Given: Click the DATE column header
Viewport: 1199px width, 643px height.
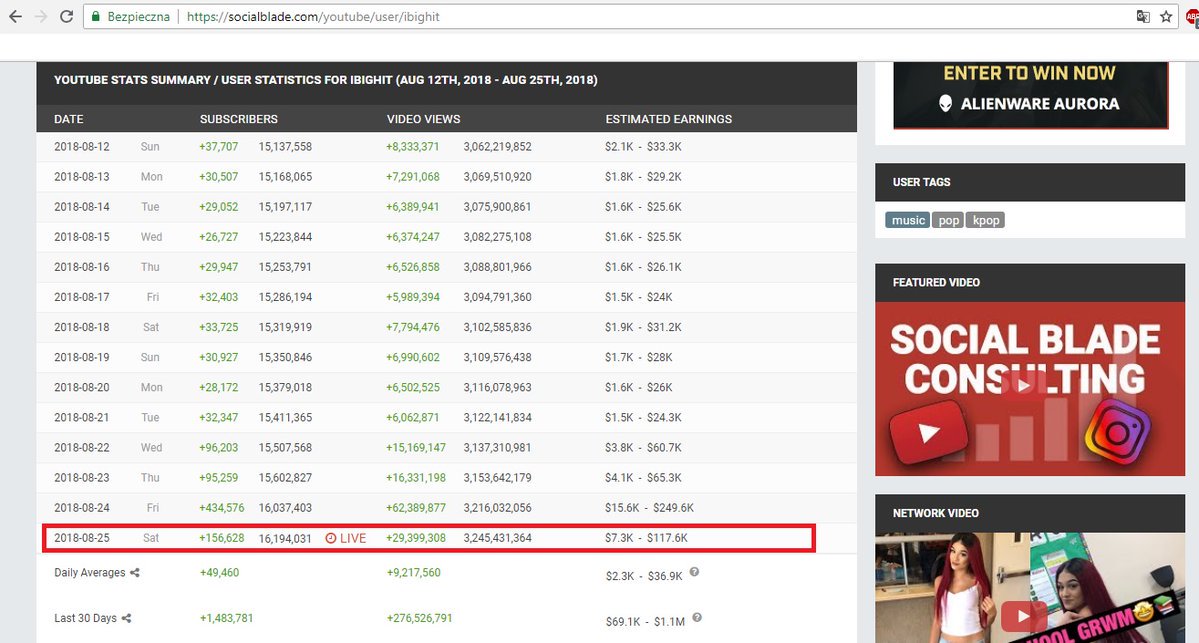Looking at the screenshot, I should 69,119.
